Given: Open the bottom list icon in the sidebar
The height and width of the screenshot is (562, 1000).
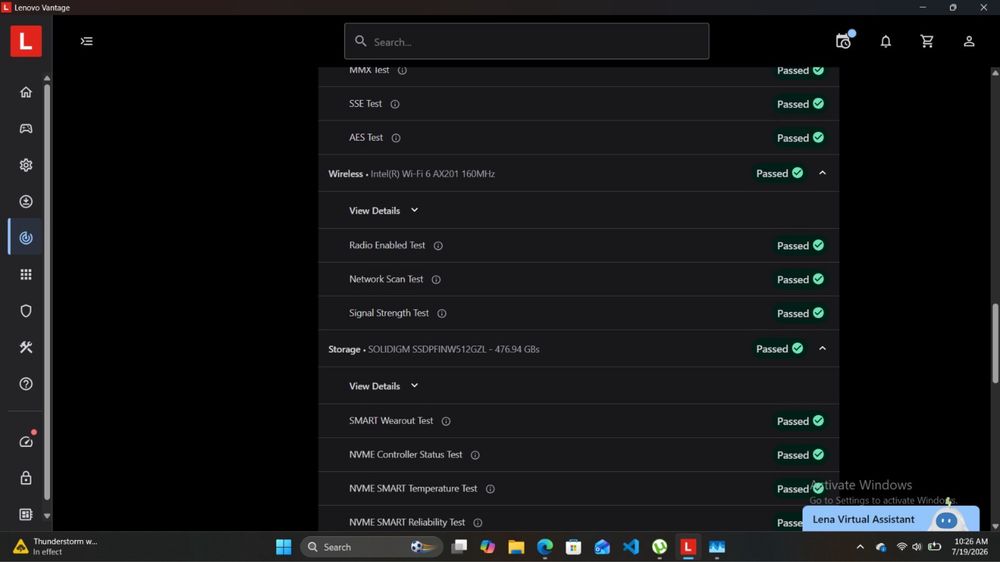Looking at the screenshot, I should coord(26,514).
